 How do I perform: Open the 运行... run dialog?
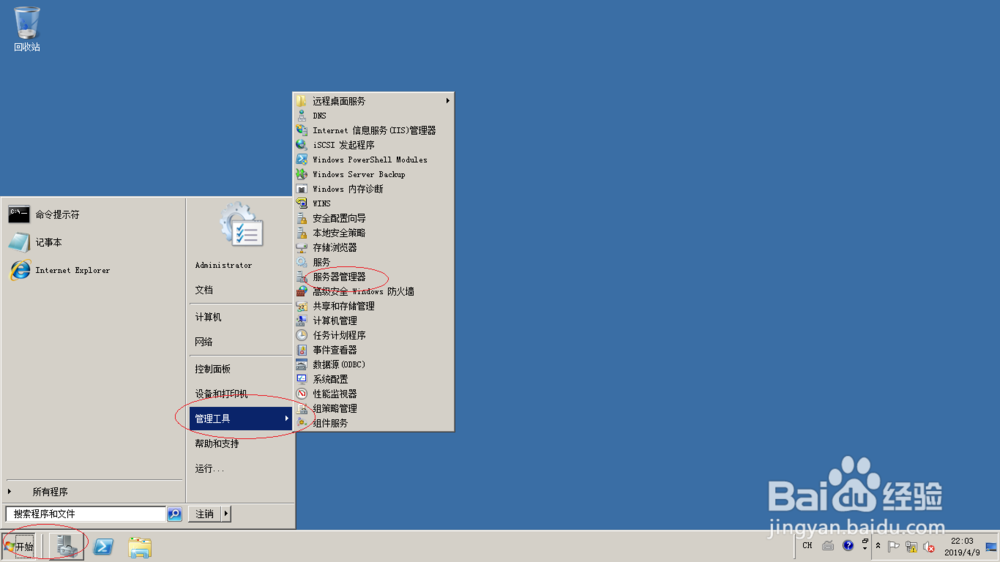(x=240, y=469)
